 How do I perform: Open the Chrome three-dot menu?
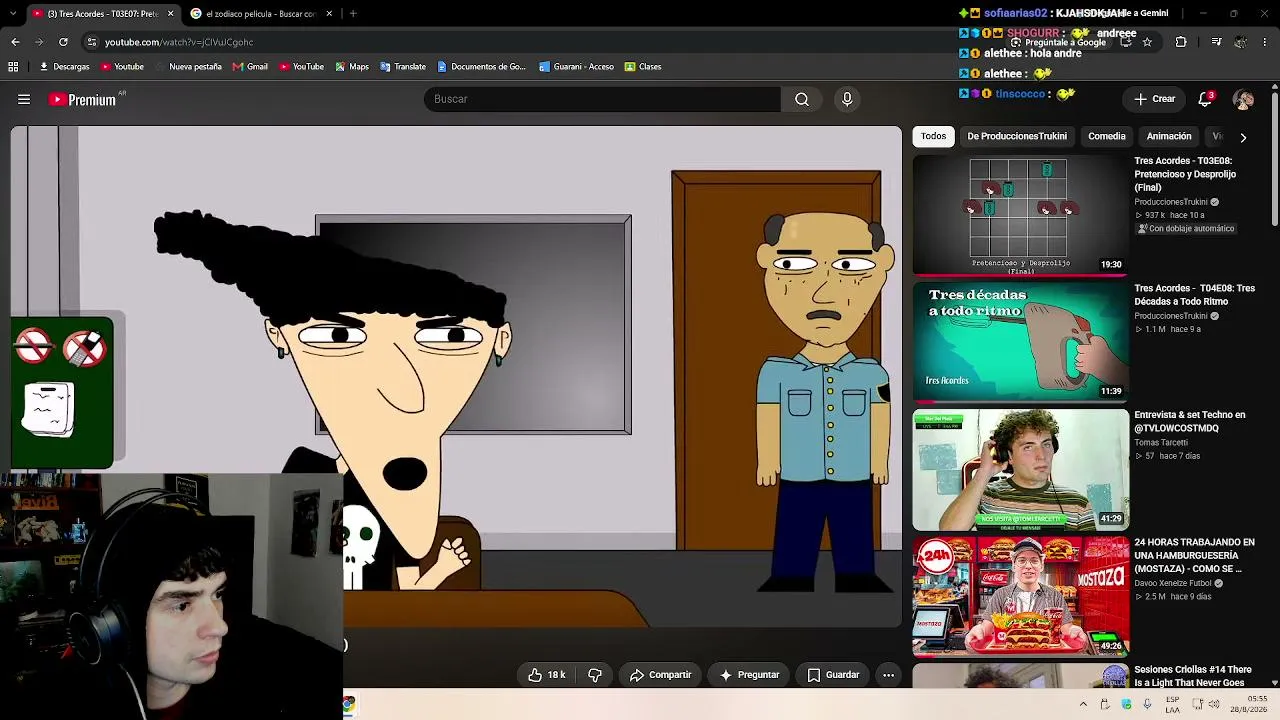tap(1265, 42)
